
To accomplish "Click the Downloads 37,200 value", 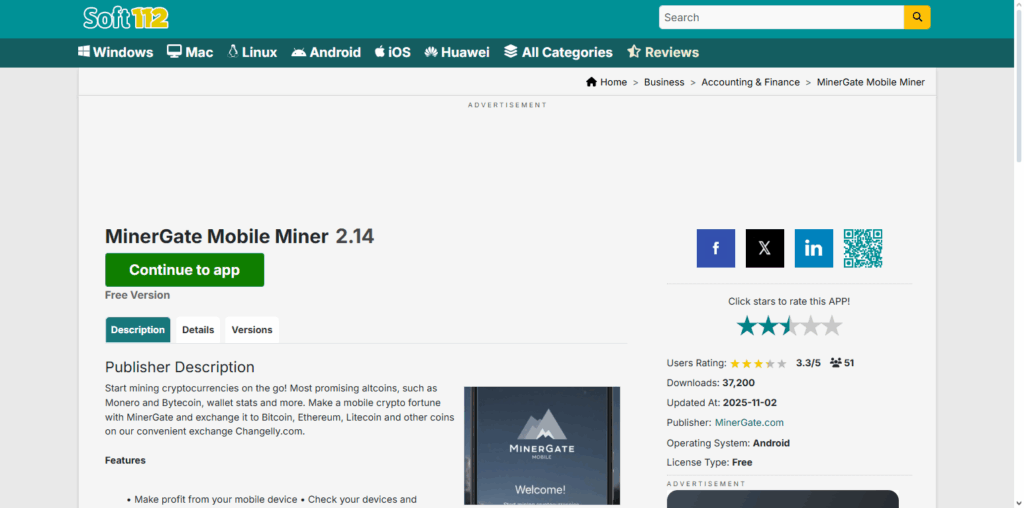I will pyautogui.click(x=739, y=383).
